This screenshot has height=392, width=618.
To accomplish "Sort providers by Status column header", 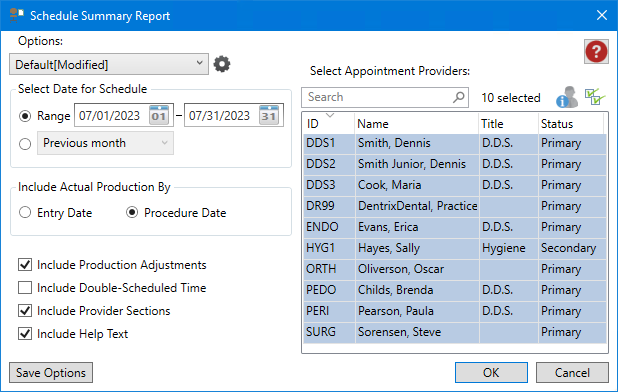I will [x=571, y=124].
